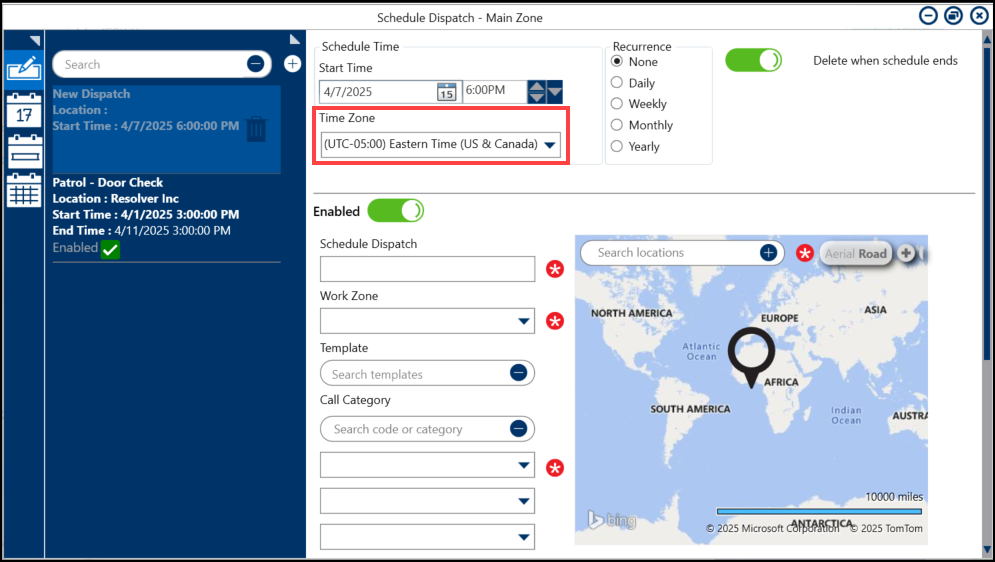The height and width of the screenshot is (562, 995).
Task: Expand the Work Zone dropdown
Action: 524,321
